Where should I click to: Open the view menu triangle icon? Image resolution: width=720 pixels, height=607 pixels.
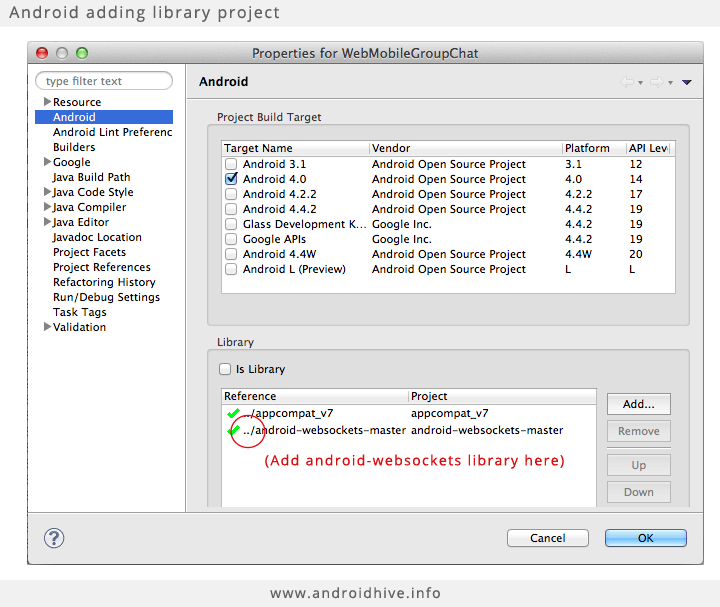(x=686, y=83)
